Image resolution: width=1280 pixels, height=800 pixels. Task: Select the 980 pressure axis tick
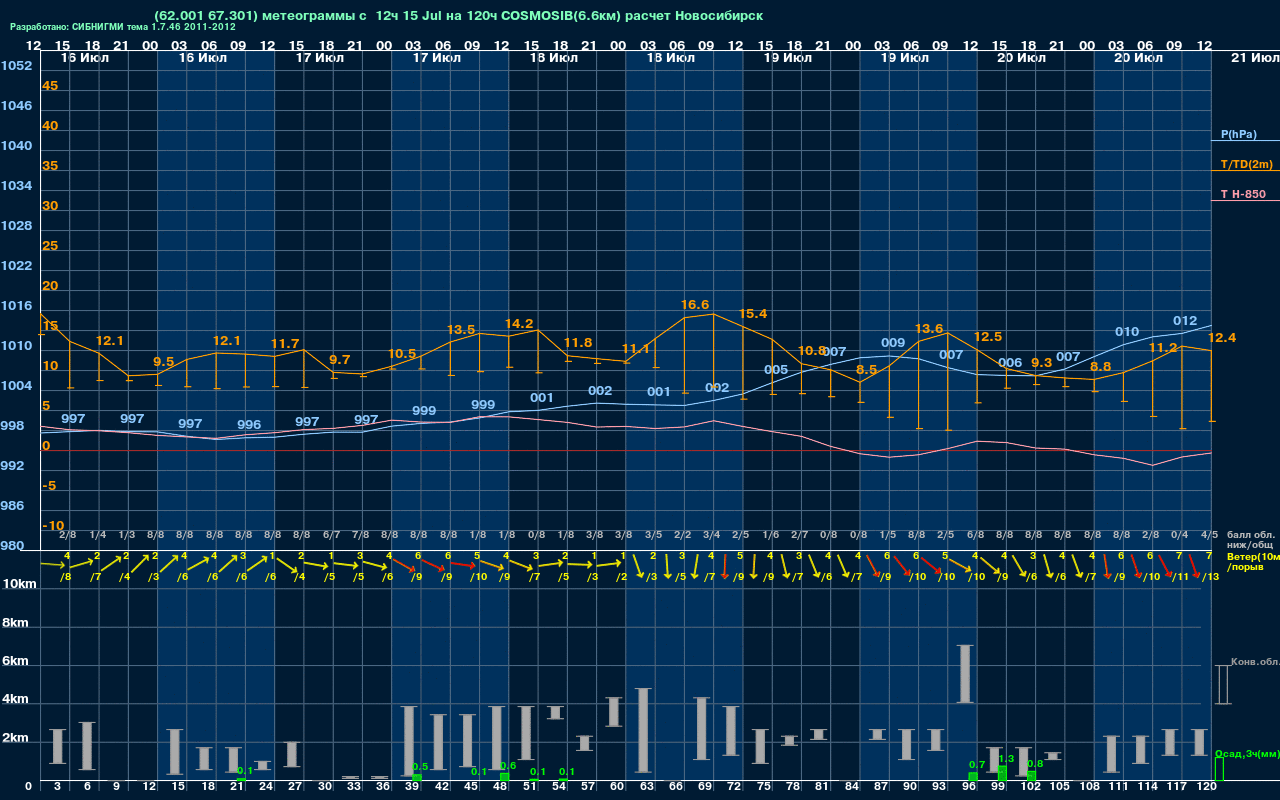pyautogui.click(x=12, y=546)
